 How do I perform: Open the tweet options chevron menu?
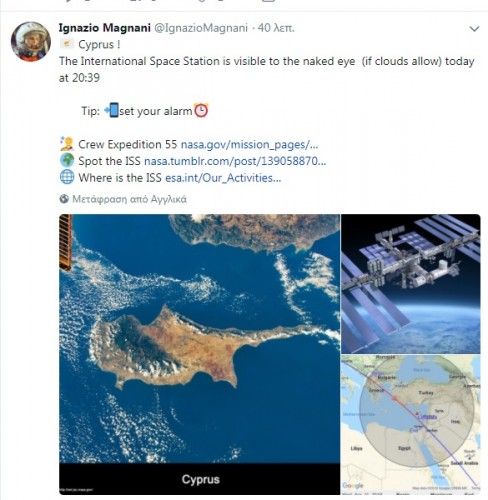pos(474,29)
